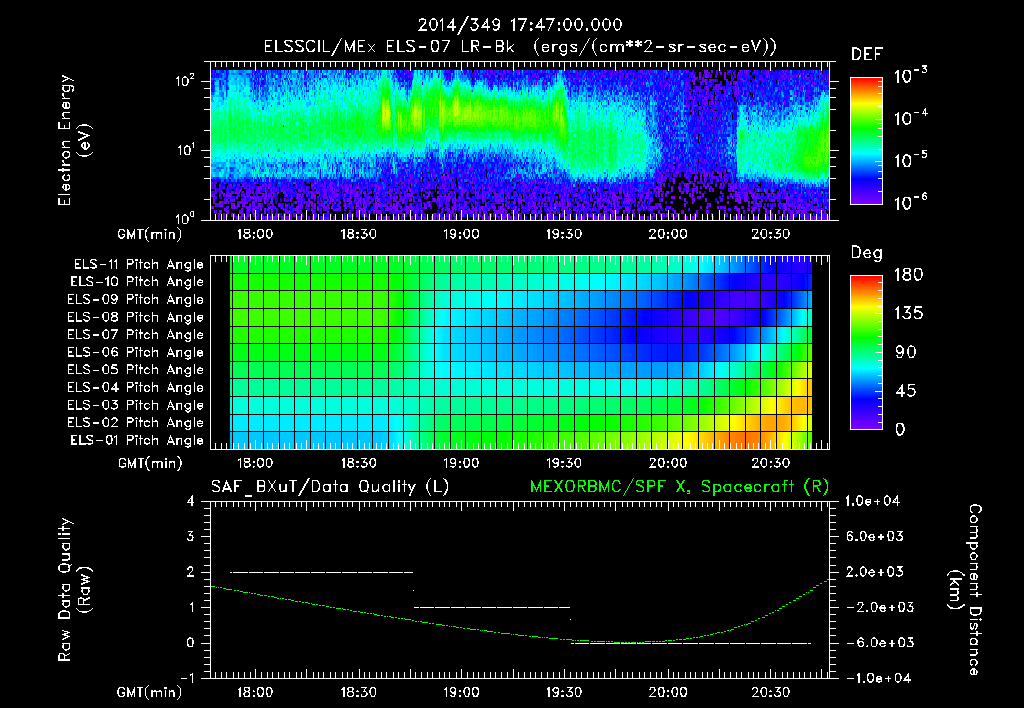This screenshot has width=1024, height=708.
Task: Select the ELS-08 Pitch Angle row label
Action: (136, 317)
